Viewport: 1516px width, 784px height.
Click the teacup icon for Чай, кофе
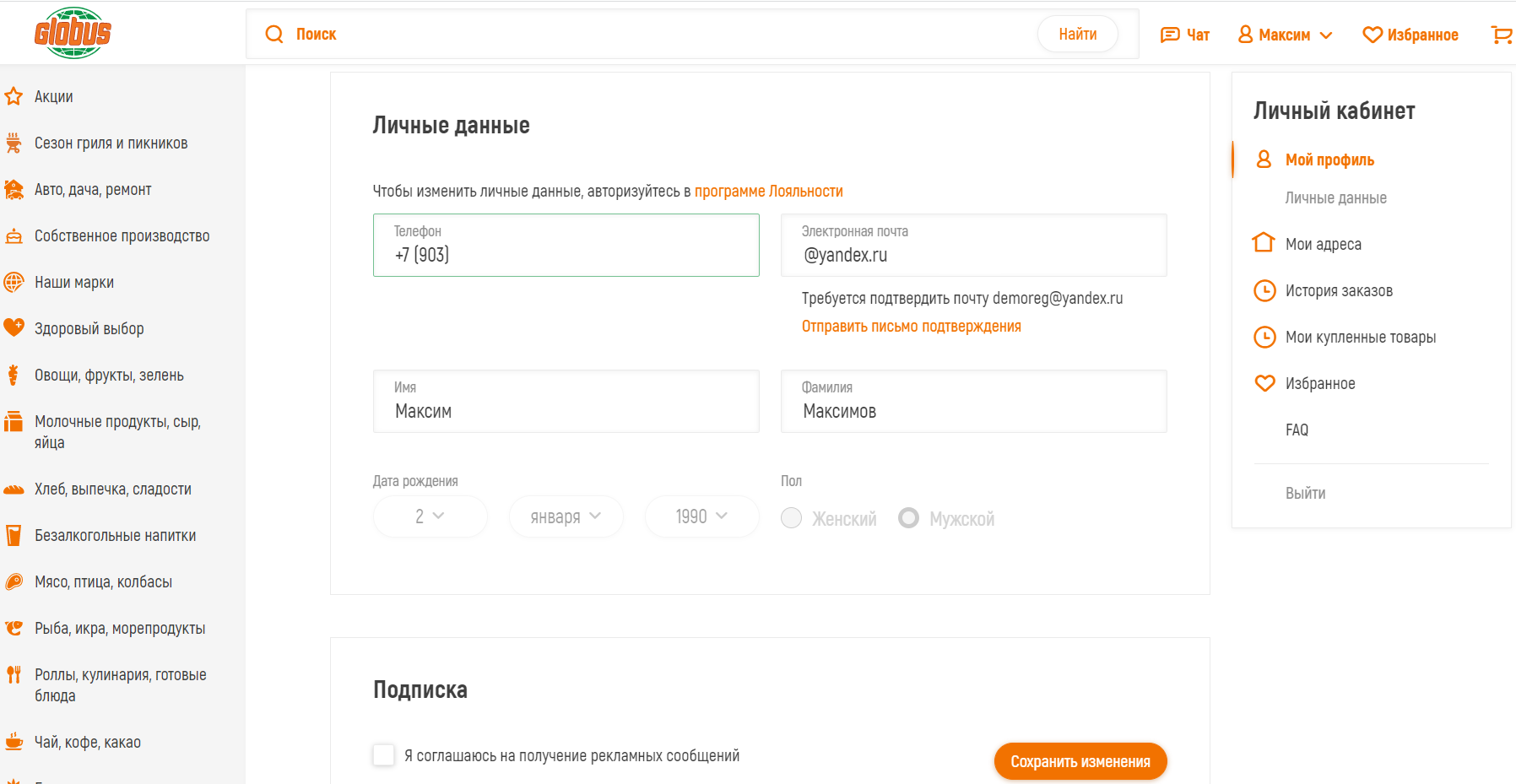(x=14, y=742)
